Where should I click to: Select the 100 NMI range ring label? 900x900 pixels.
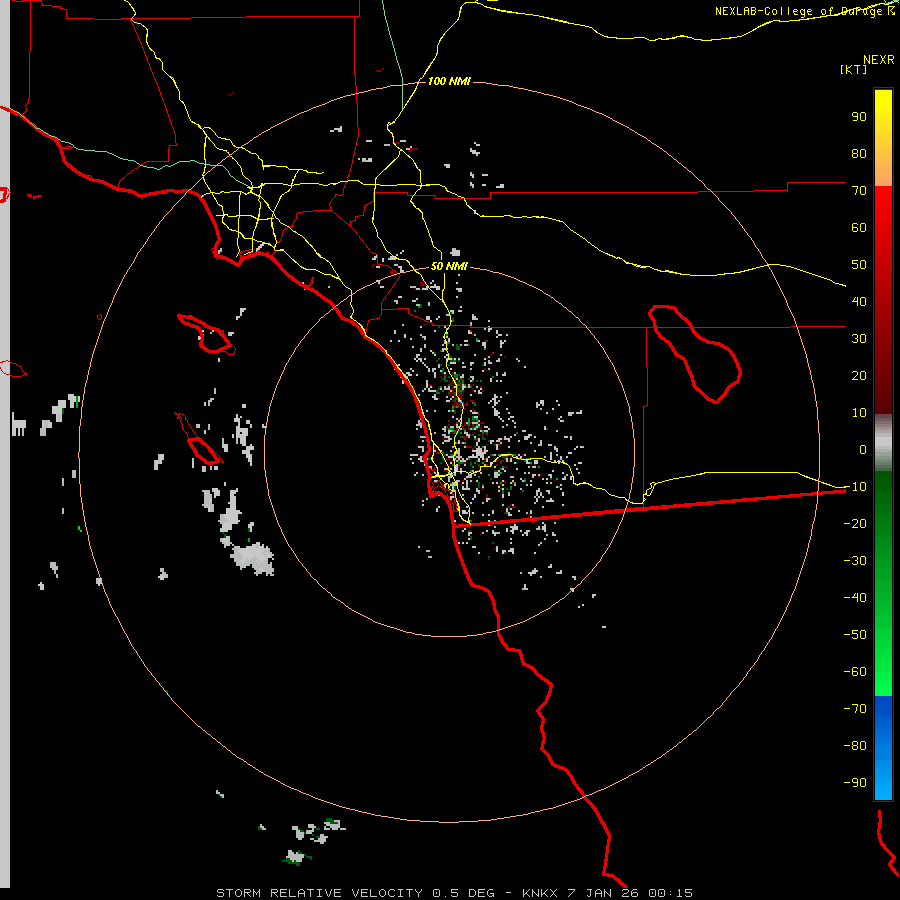point(449,81)
